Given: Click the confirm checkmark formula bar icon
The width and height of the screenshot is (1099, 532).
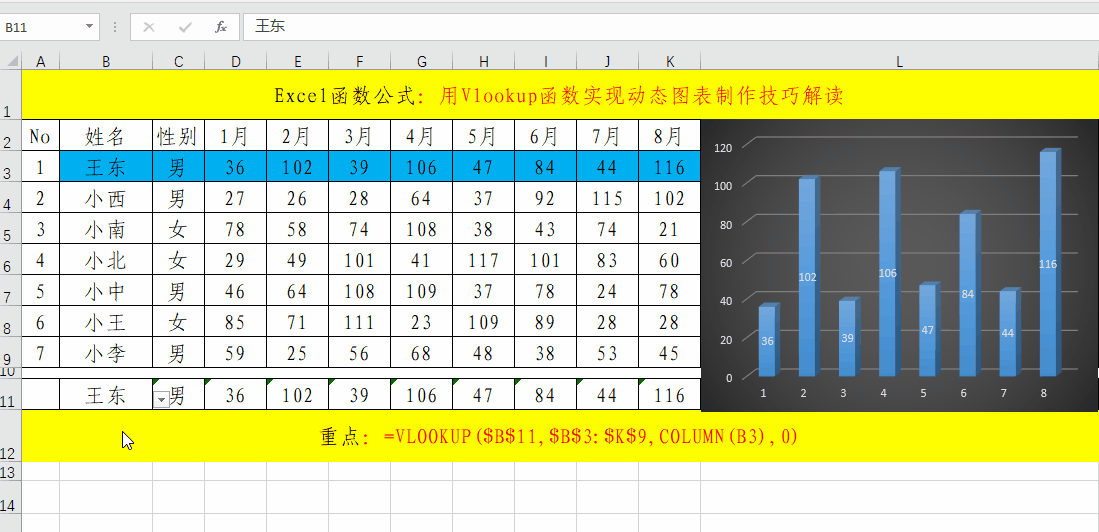Looking at the screenshot, I should [185, 27].
